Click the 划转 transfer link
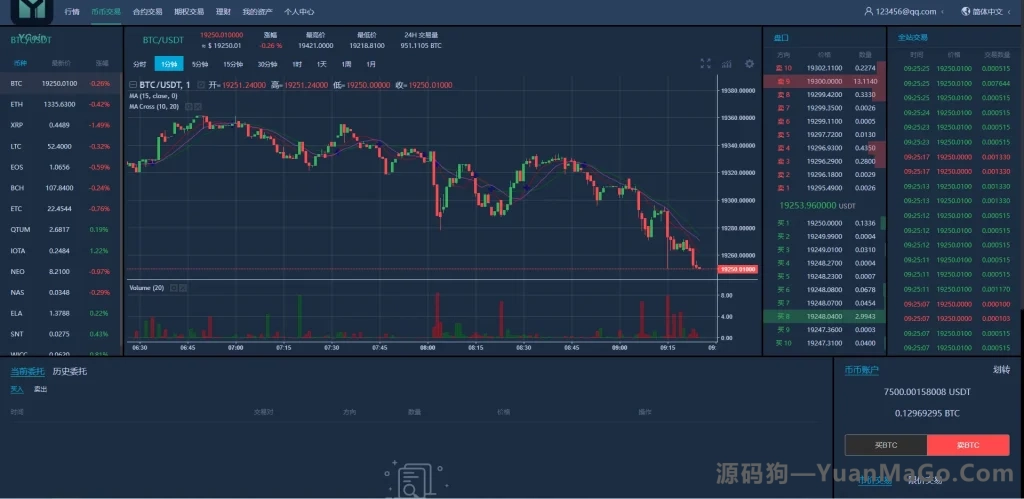This screenshot has width=1024, height=499. pyautogui.click(x=1001, y=370)
